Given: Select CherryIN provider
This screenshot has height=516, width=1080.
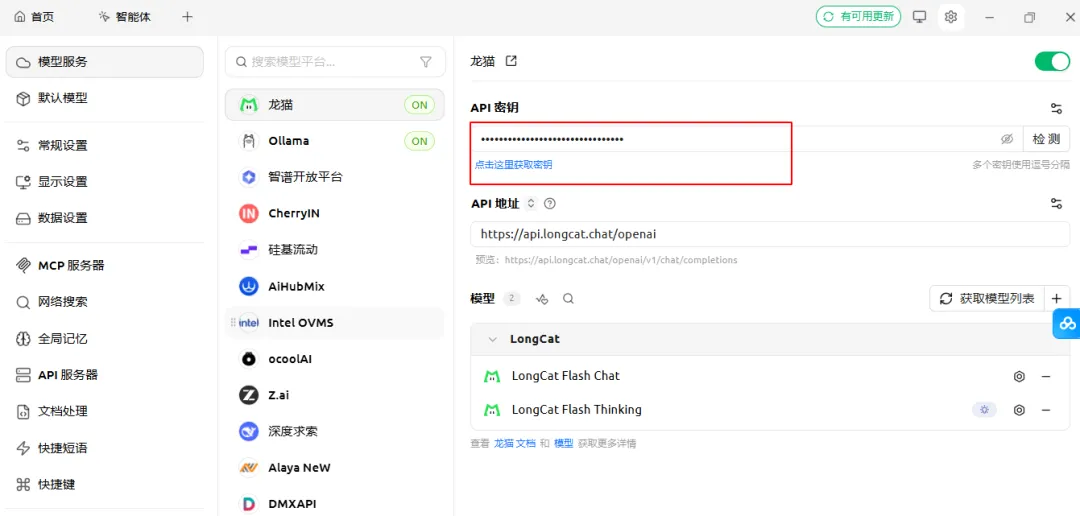Looking at the screenshot, I should [x=335, y=214].
